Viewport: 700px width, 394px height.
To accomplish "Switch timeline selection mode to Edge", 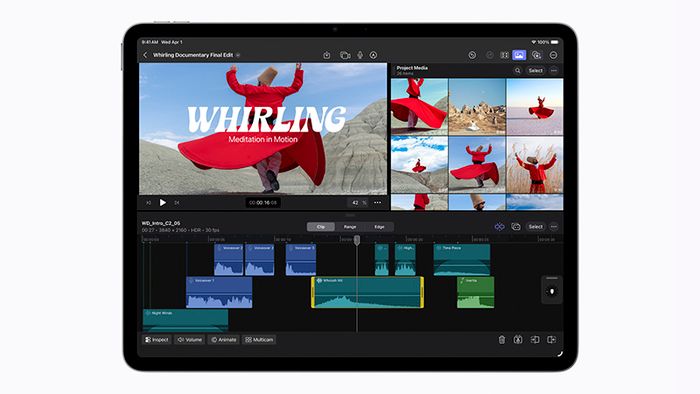I will 379,227.
